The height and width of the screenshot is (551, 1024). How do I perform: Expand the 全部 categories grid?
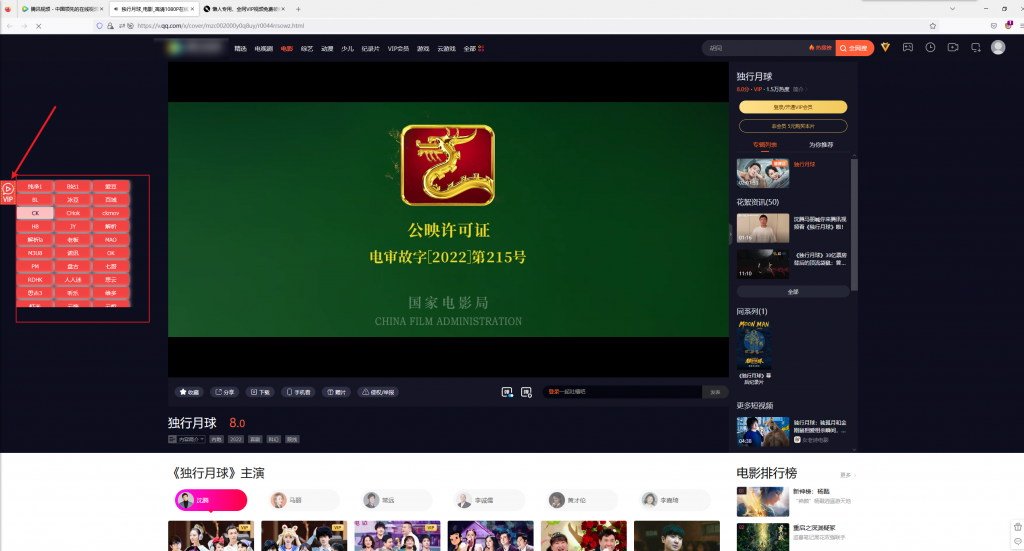click(x=473, y=48)
